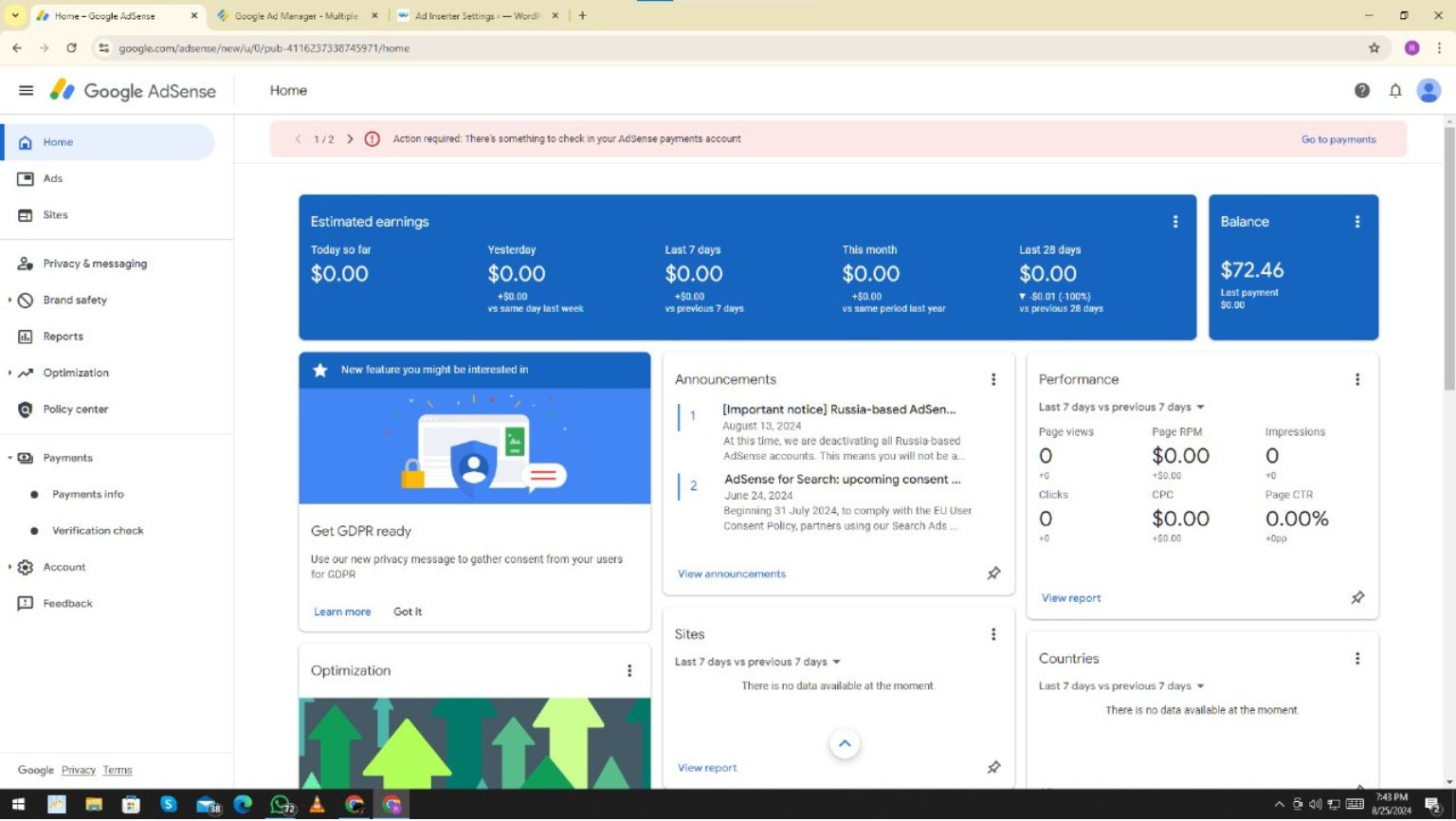Open Sites card three-dot menu
Image resolution: width=1456 pixels, height=821 pixels.
click(993, 634)
